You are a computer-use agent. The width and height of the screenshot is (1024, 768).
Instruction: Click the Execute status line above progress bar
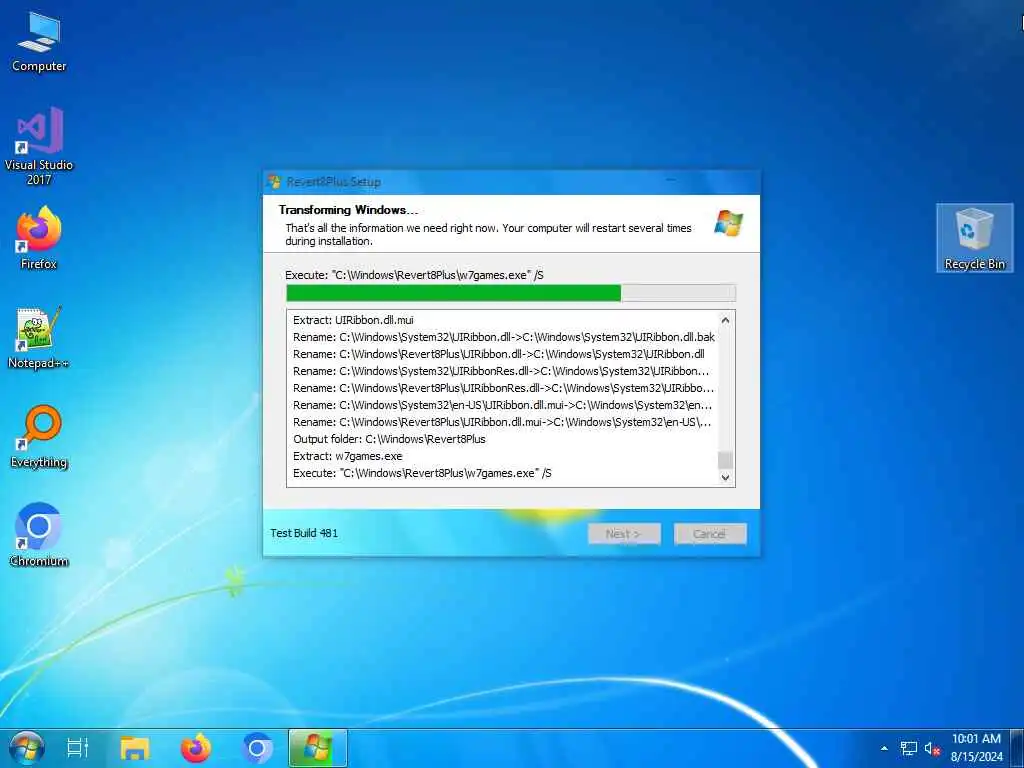pos(414,275)
